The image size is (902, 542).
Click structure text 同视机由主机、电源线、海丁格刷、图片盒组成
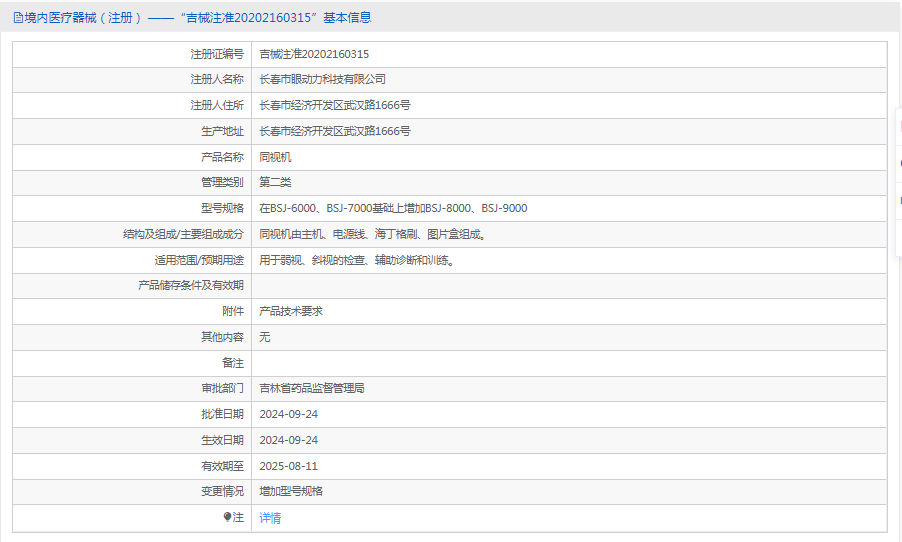372,234
